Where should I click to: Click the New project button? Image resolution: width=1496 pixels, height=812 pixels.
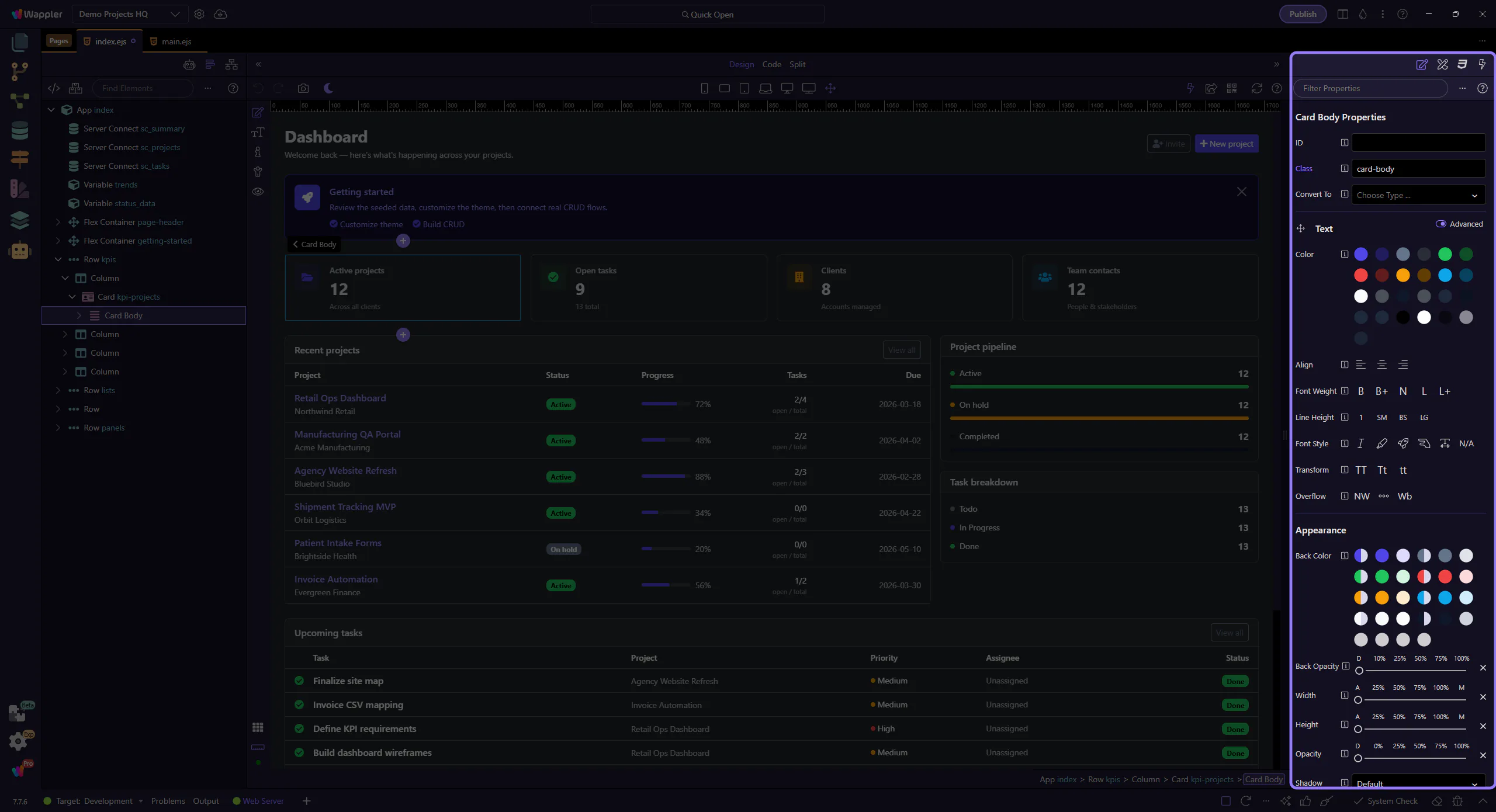click(x=1227, y=144)
